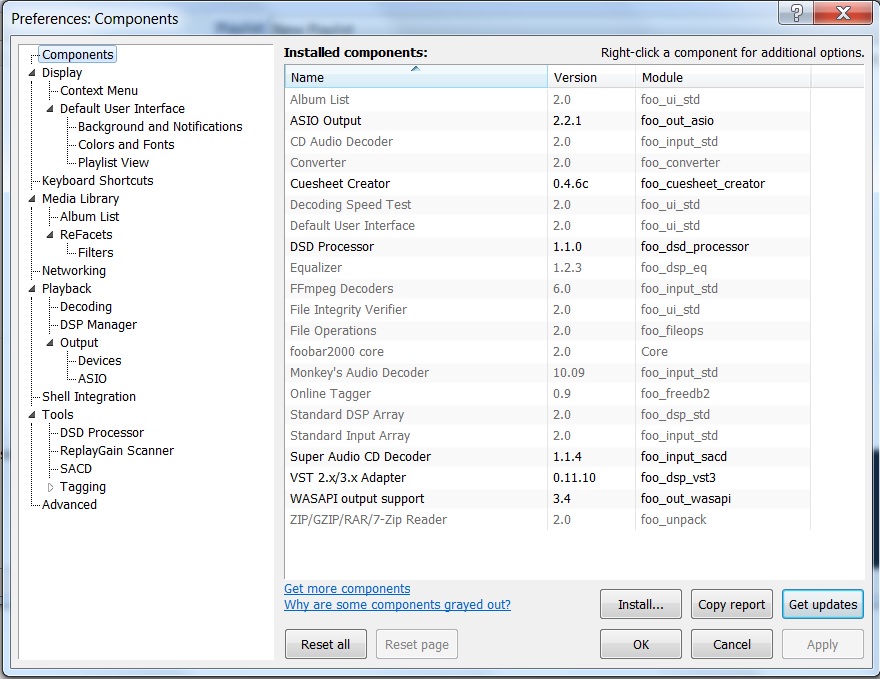The image size is (880, 679).
Task: Collapse the Display tree node
Action: [x=33, y=73]
